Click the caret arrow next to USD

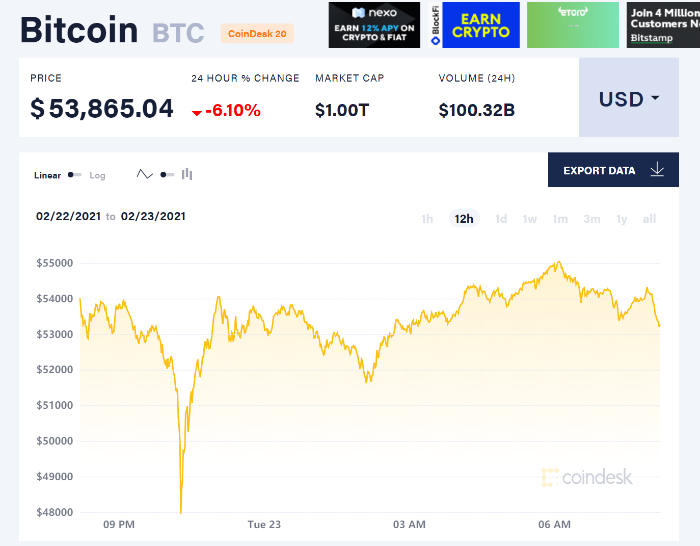click(655, 97)
